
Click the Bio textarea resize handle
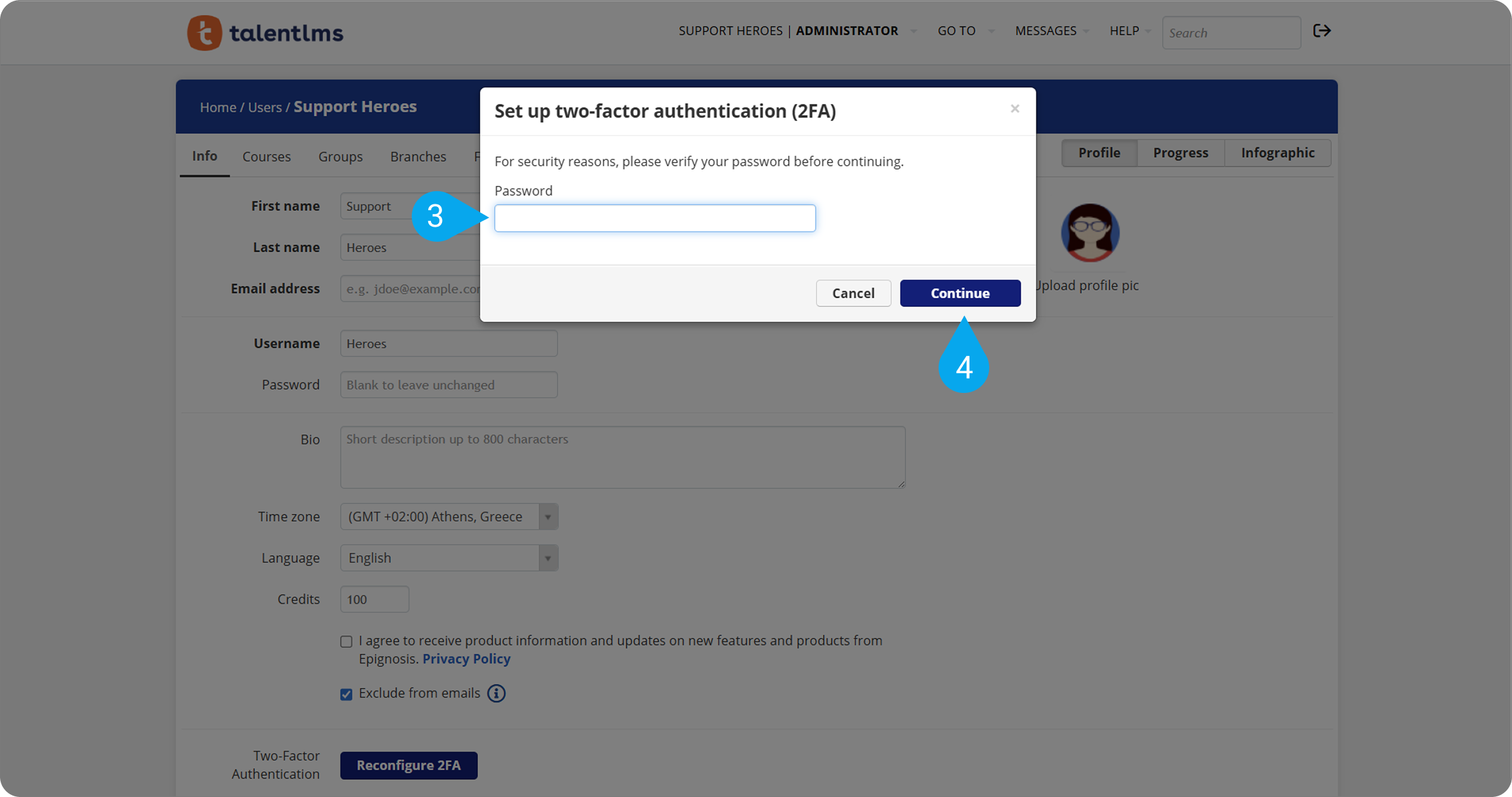(901, 484)
